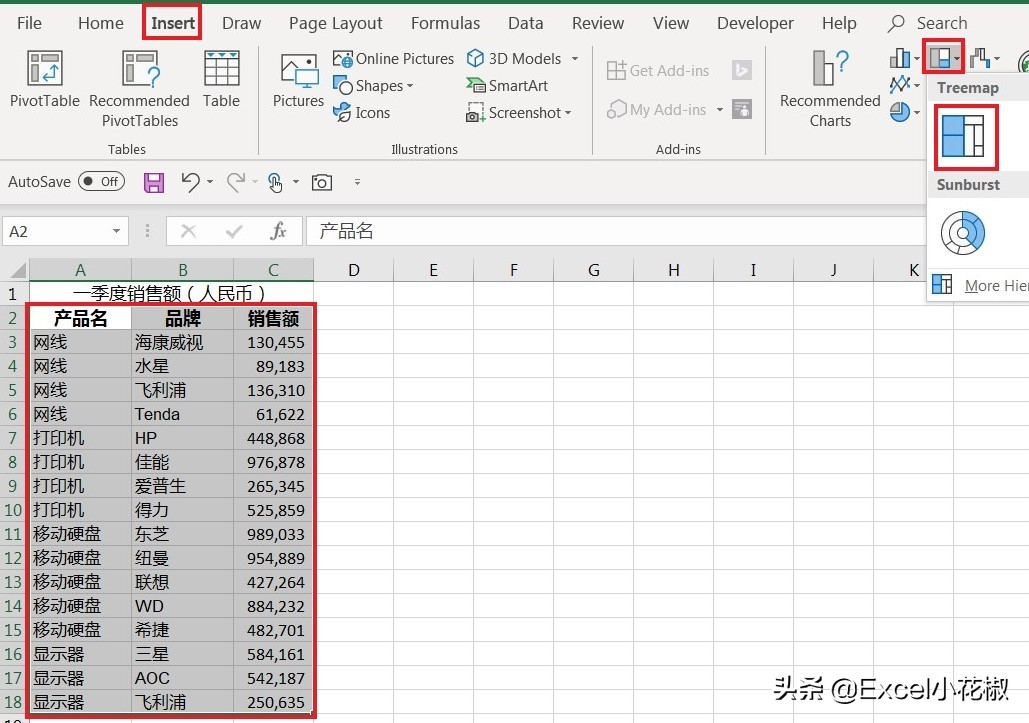
Task: Click the Save floppy disk icon
Action: 154,182
